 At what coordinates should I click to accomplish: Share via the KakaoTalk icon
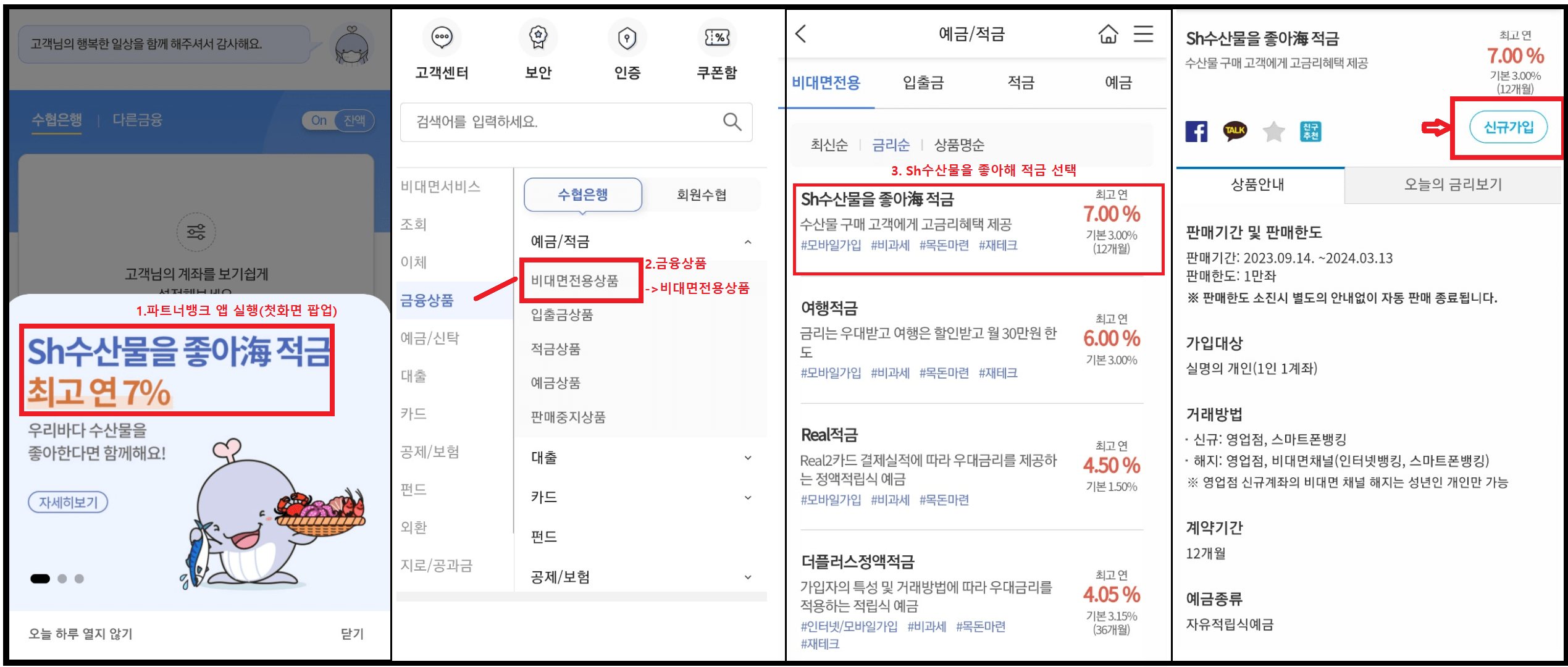point(1235,132)
